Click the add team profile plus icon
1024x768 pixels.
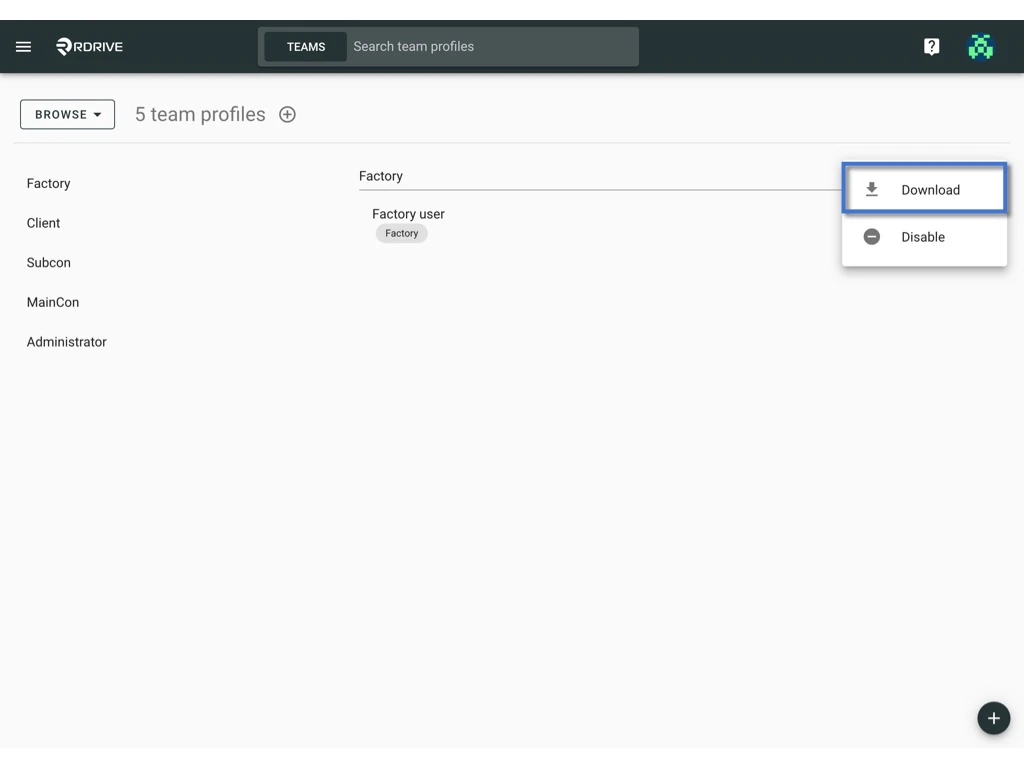[287, 114]
